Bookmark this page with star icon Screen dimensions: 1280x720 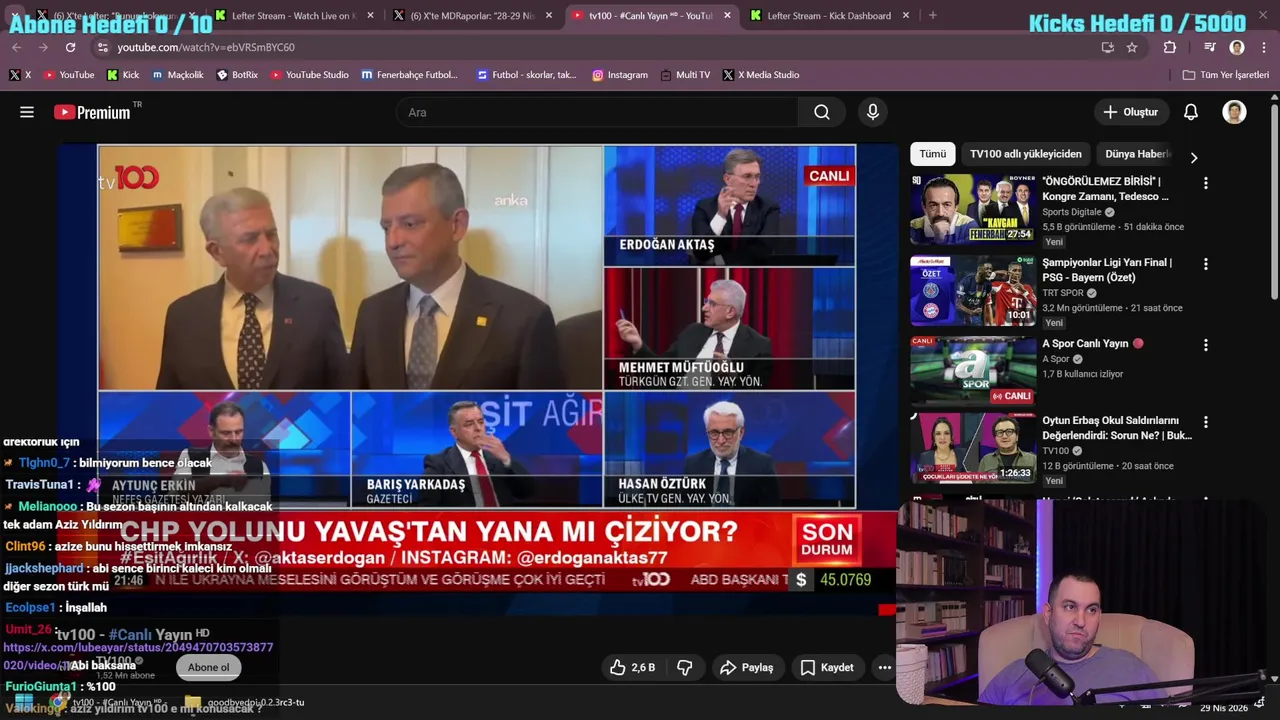(1132, 47)
